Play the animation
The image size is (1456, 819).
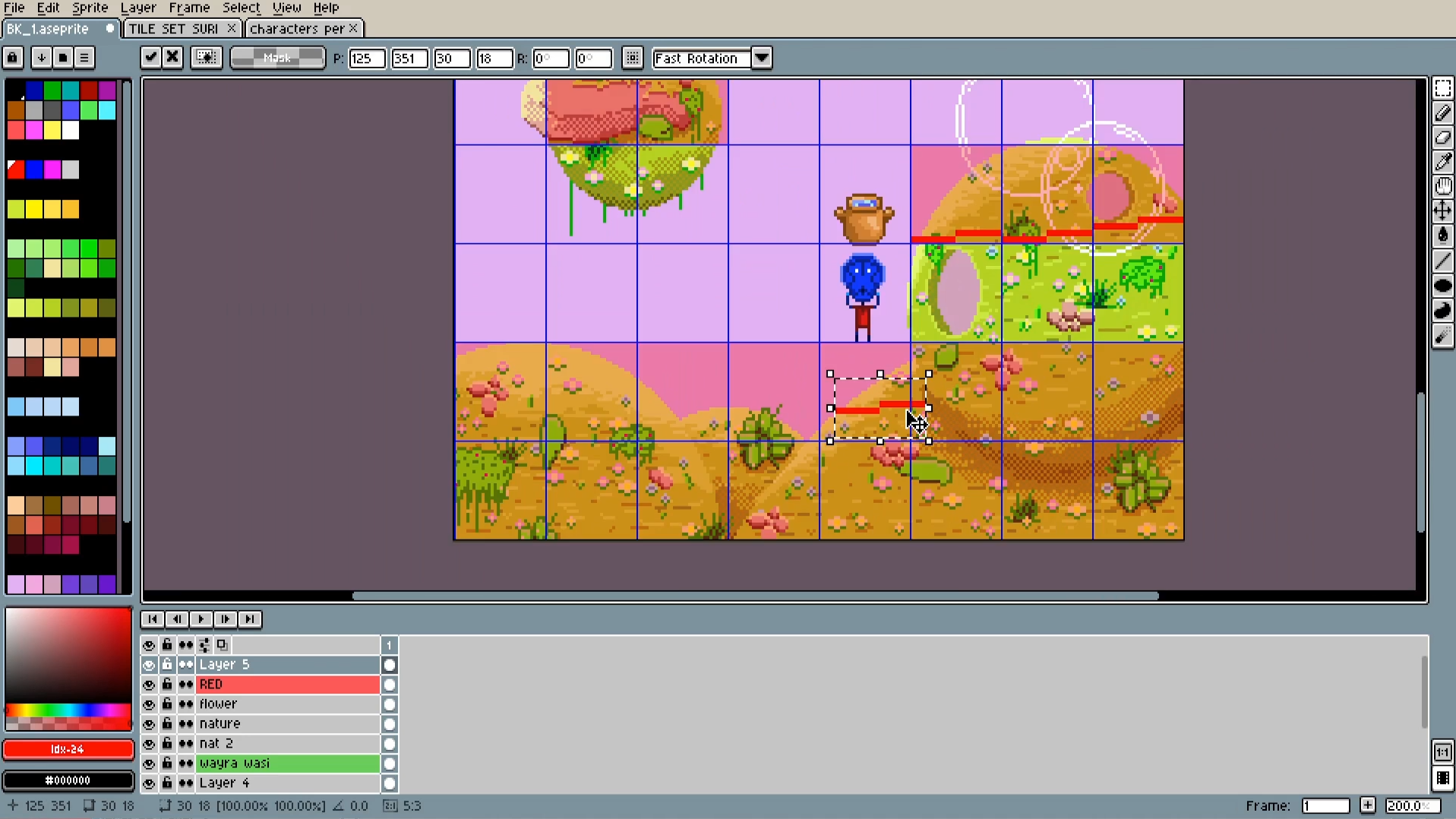click(x=201, y=619)
